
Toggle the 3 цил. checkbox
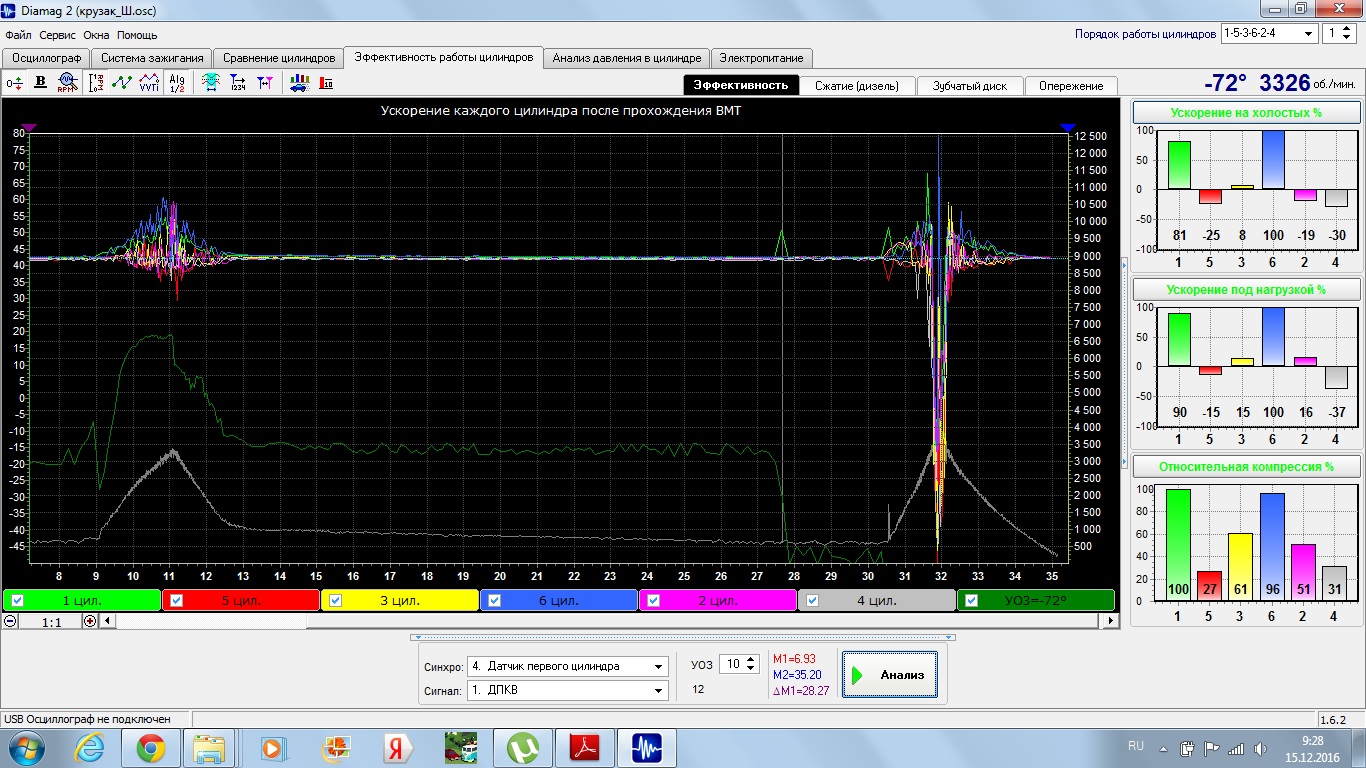(336, 601)
